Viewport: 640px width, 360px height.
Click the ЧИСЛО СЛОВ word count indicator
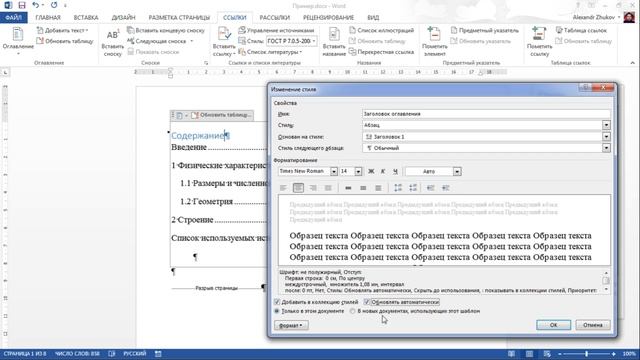pyautogui.click(x=77, y=353)
